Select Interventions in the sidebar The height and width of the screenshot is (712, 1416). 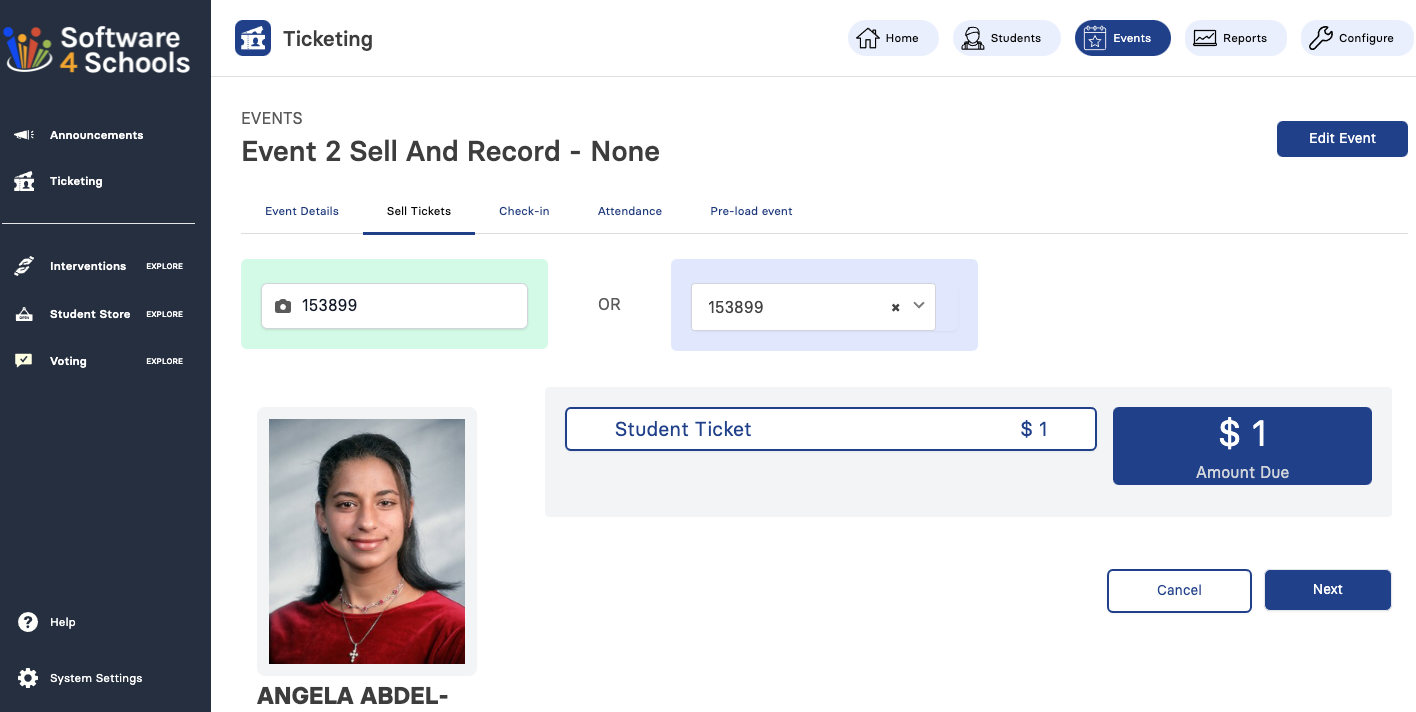[88, 266]
